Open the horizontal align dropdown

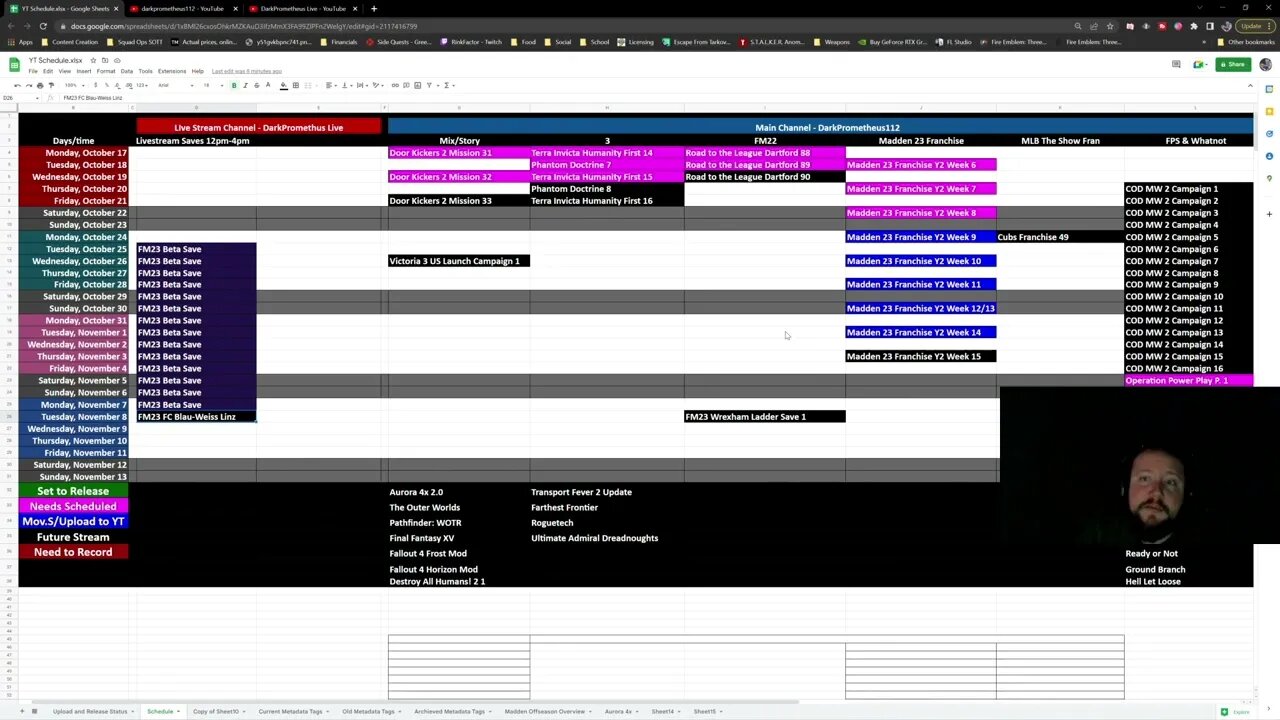[331, 85]
